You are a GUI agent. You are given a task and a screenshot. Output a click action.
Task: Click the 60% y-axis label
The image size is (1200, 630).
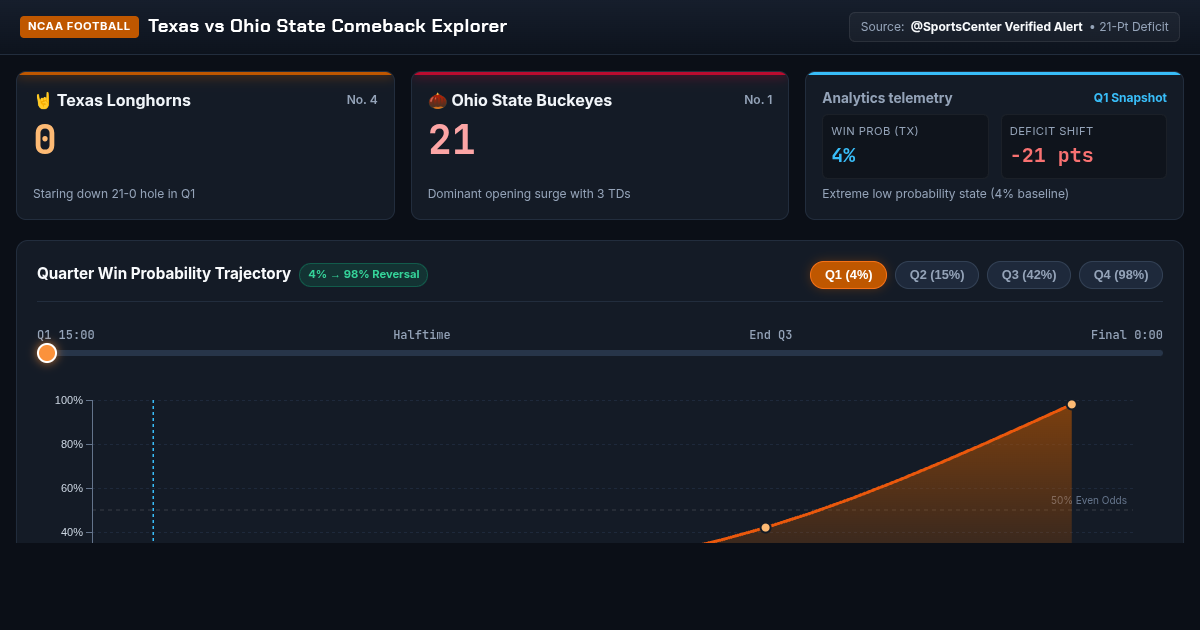pos(71,488)
